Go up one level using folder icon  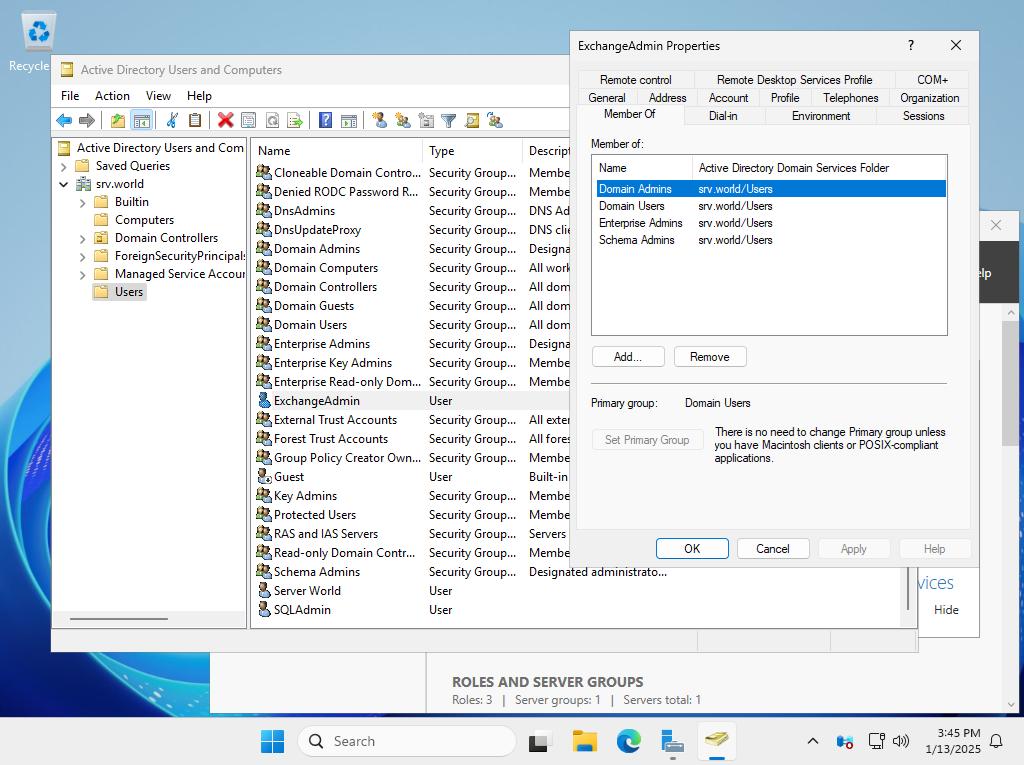click(x=118, y=120)
